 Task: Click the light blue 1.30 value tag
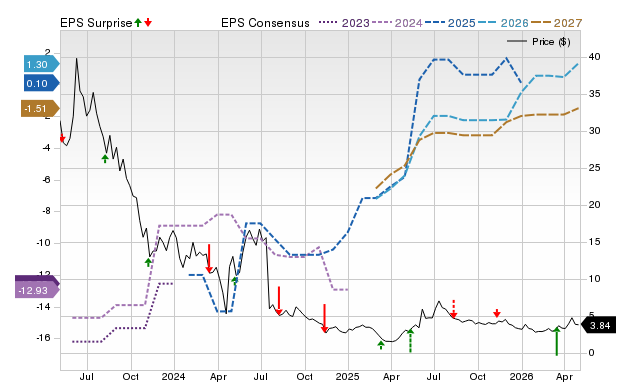[41, 64]
